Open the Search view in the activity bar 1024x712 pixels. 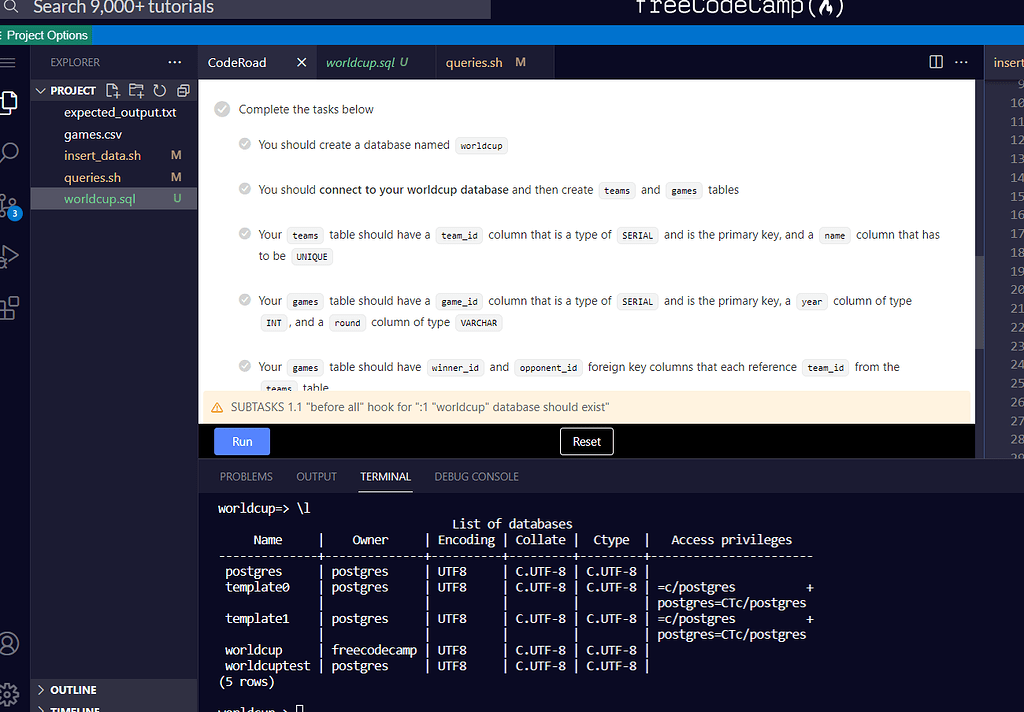click(11, 151)
